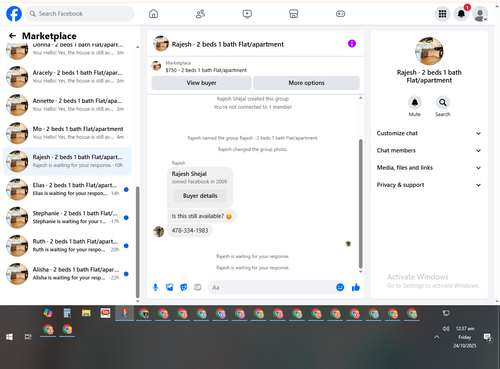This screenshot has width=500, height=369.
Task: Click the Facebook logo
Action: coord(14,14)
